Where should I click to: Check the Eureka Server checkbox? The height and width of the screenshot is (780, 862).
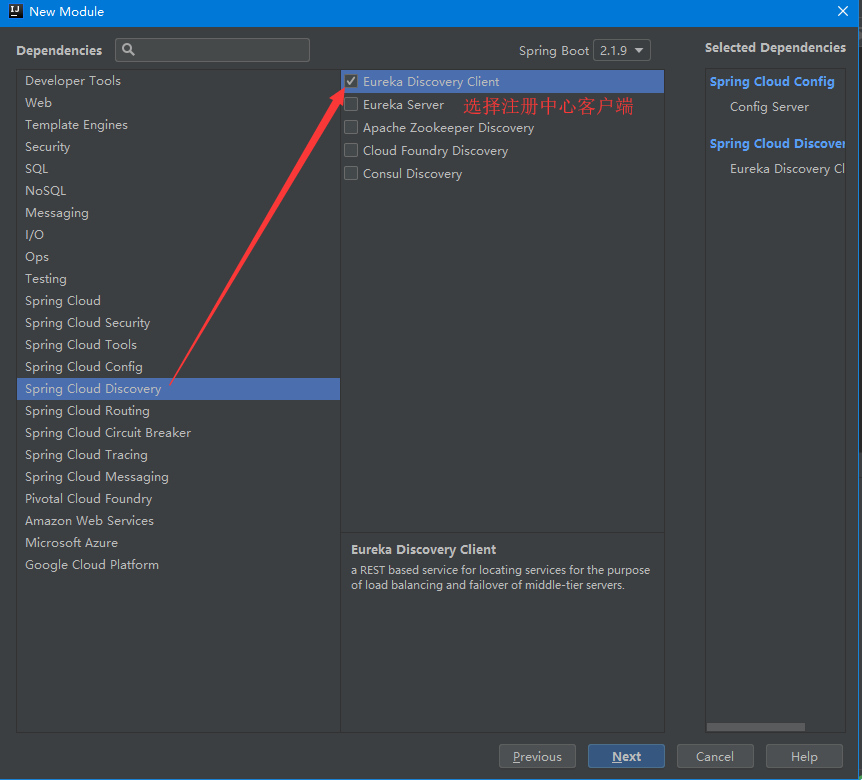(351, 104)
